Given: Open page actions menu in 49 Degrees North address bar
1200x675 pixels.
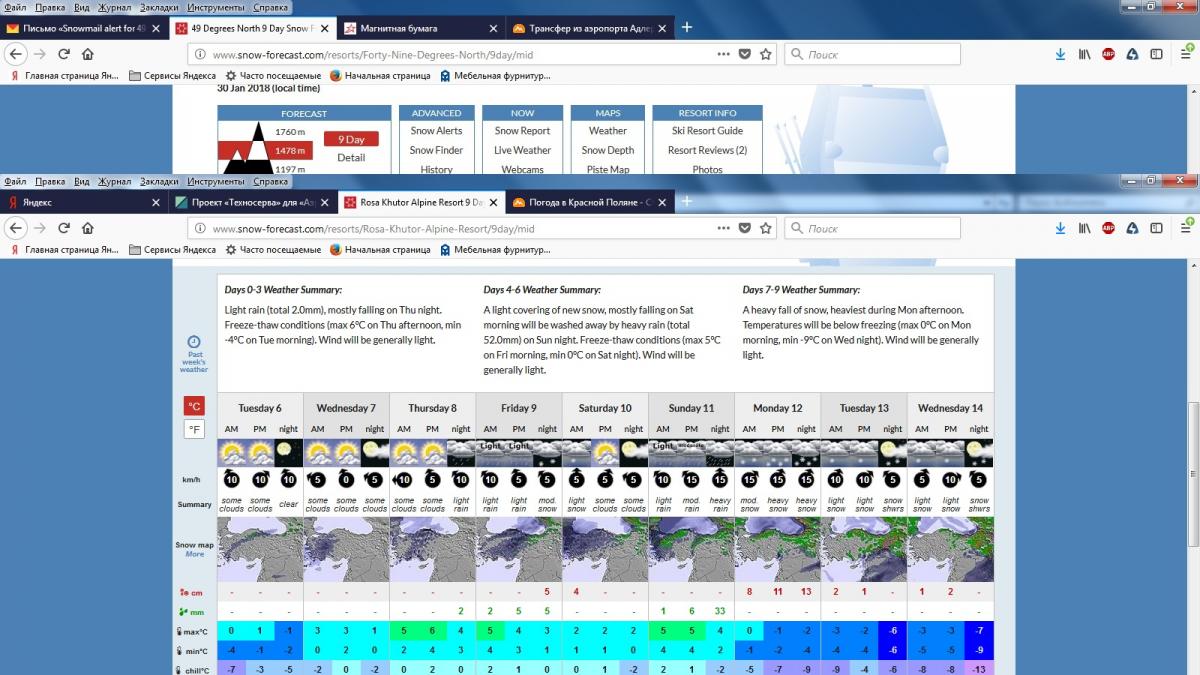Looking at the screenshot, I should (x=723, y=54).
